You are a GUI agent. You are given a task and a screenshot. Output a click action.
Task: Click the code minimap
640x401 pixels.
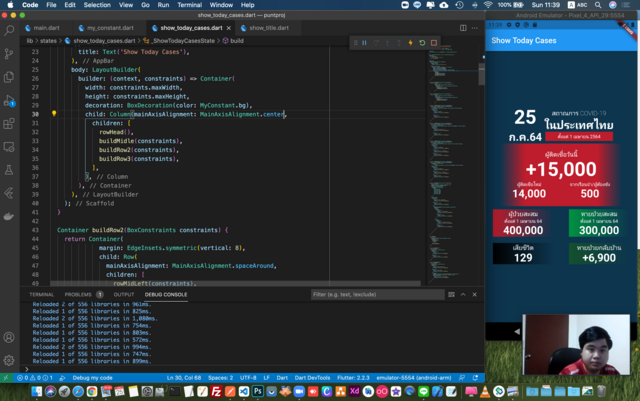tap(452, 163)
